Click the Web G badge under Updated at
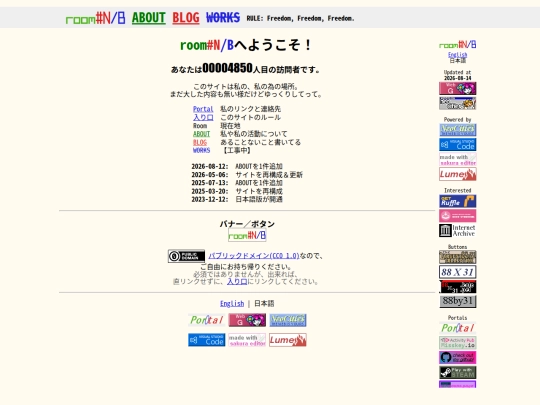 (458, 89)
